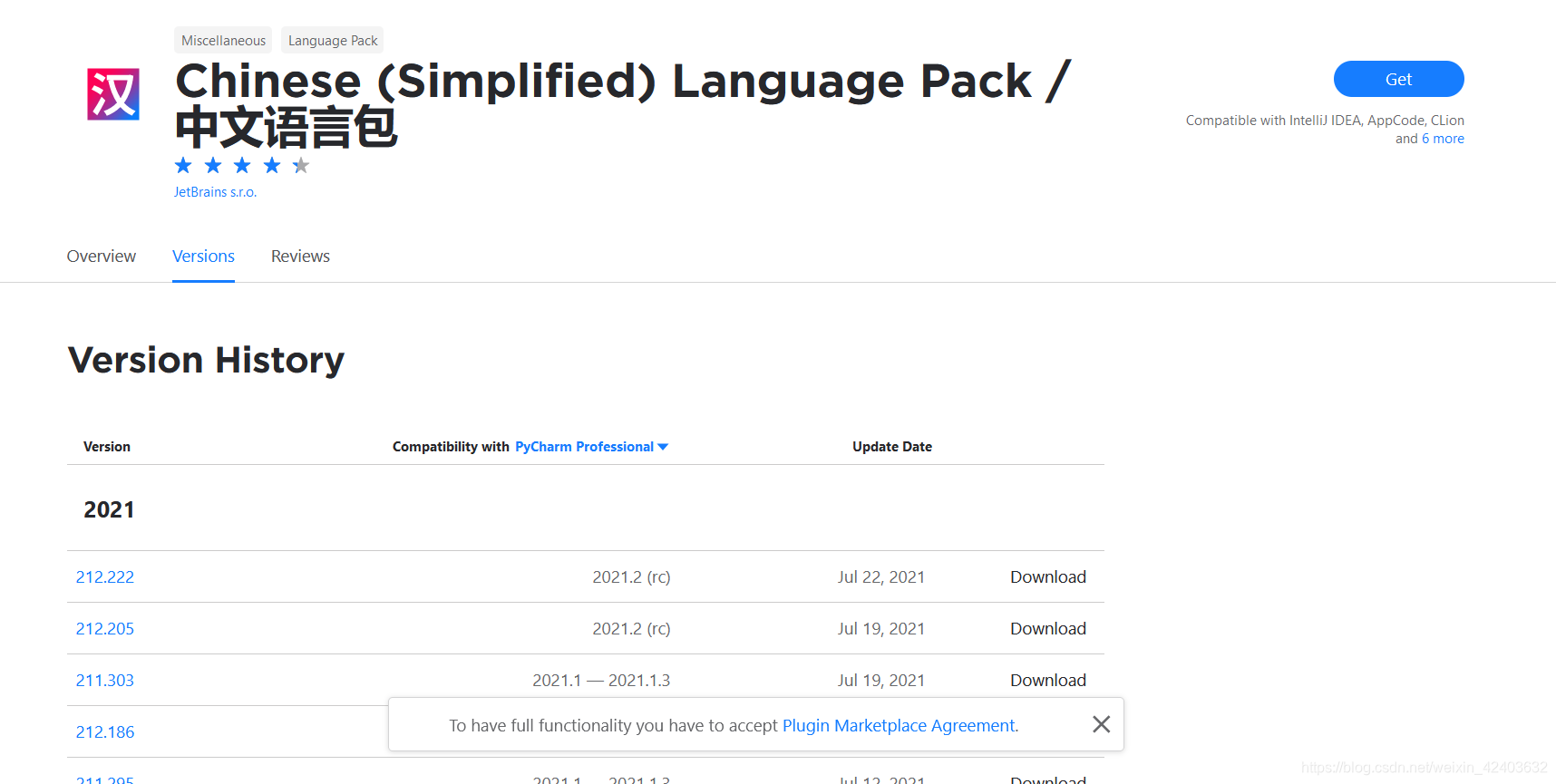Image resolution: width=1556 pixels, height=784 pixels.
Task: Open version 212.186 details
Action: [105, 732]
